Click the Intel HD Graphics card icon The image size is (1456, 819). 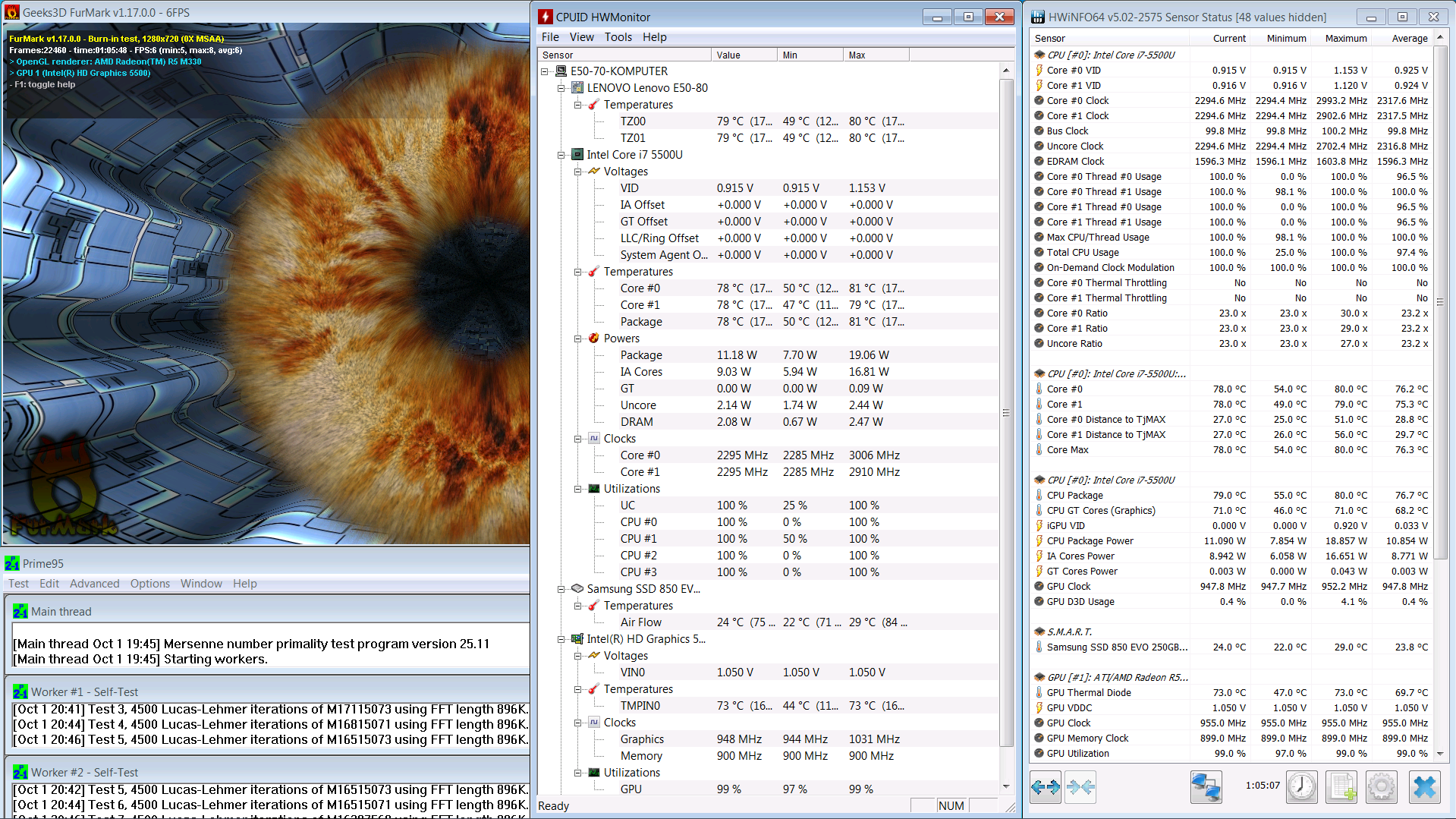pyautogui.click(x=577, y=639)
